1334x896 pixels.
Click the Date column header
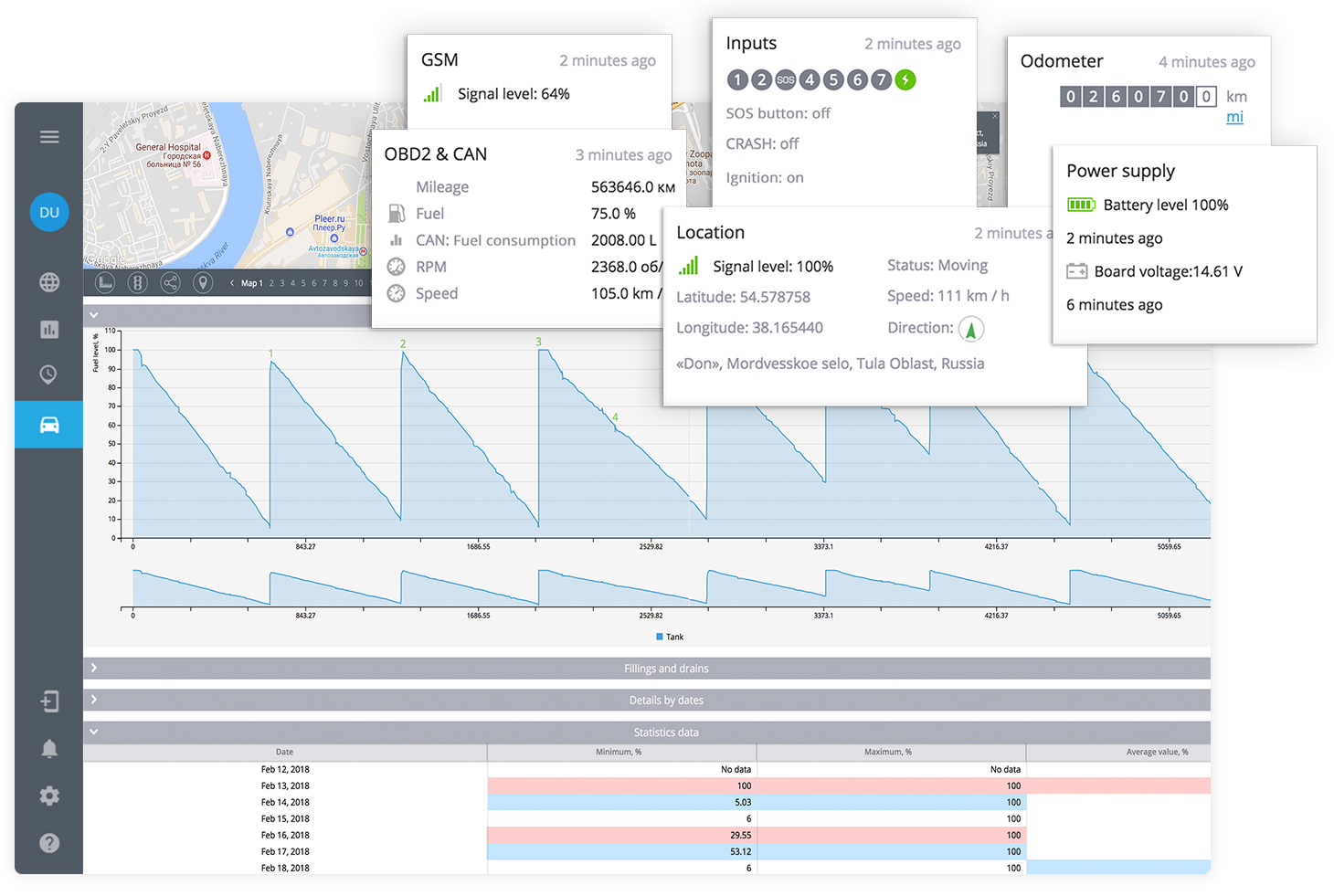(x=285, y=752)
